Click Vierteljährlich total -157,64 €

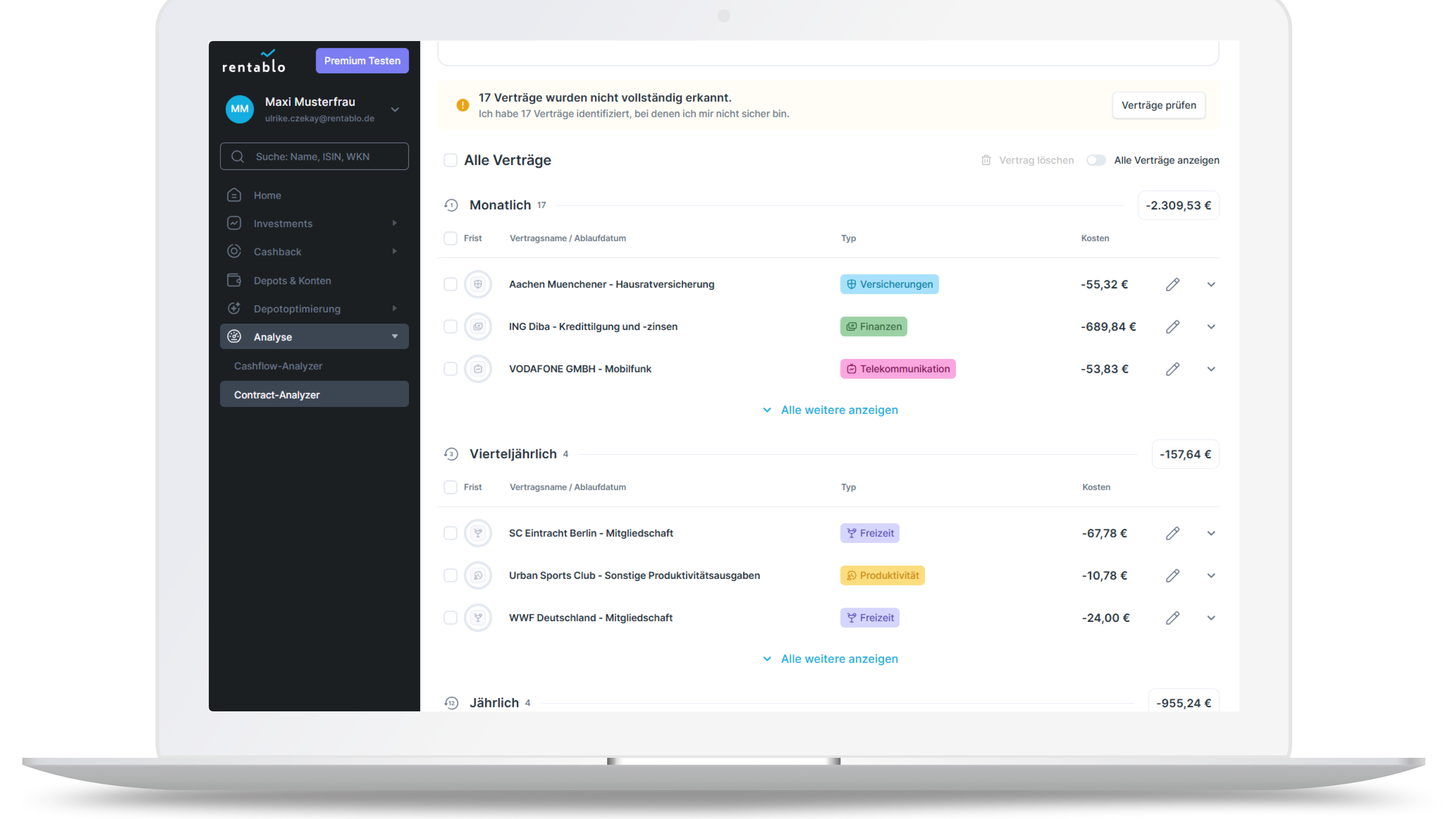click(1185, 454)
